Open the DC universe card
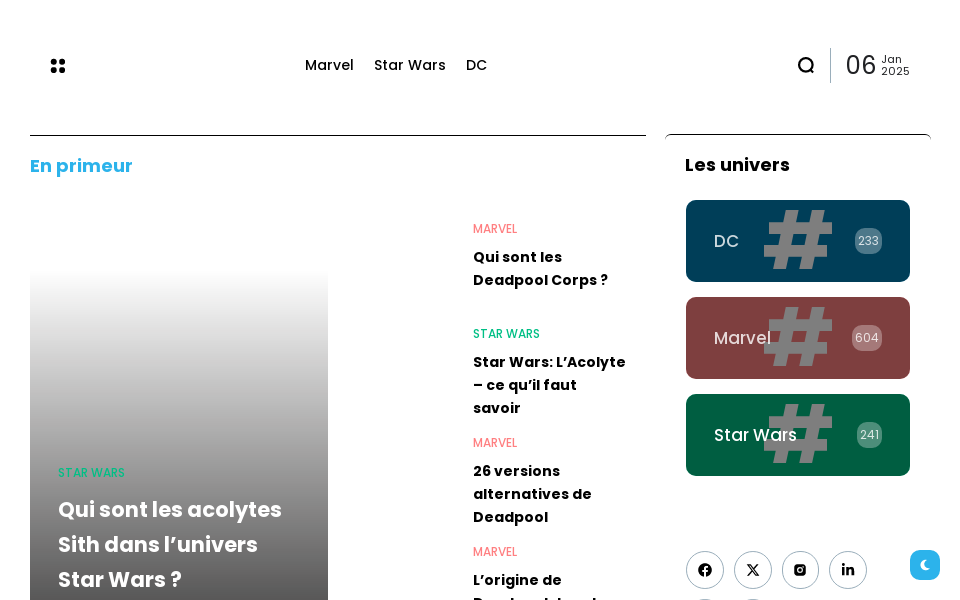The width and height of the screenshot is (960, 600). (x=797, y=241)
